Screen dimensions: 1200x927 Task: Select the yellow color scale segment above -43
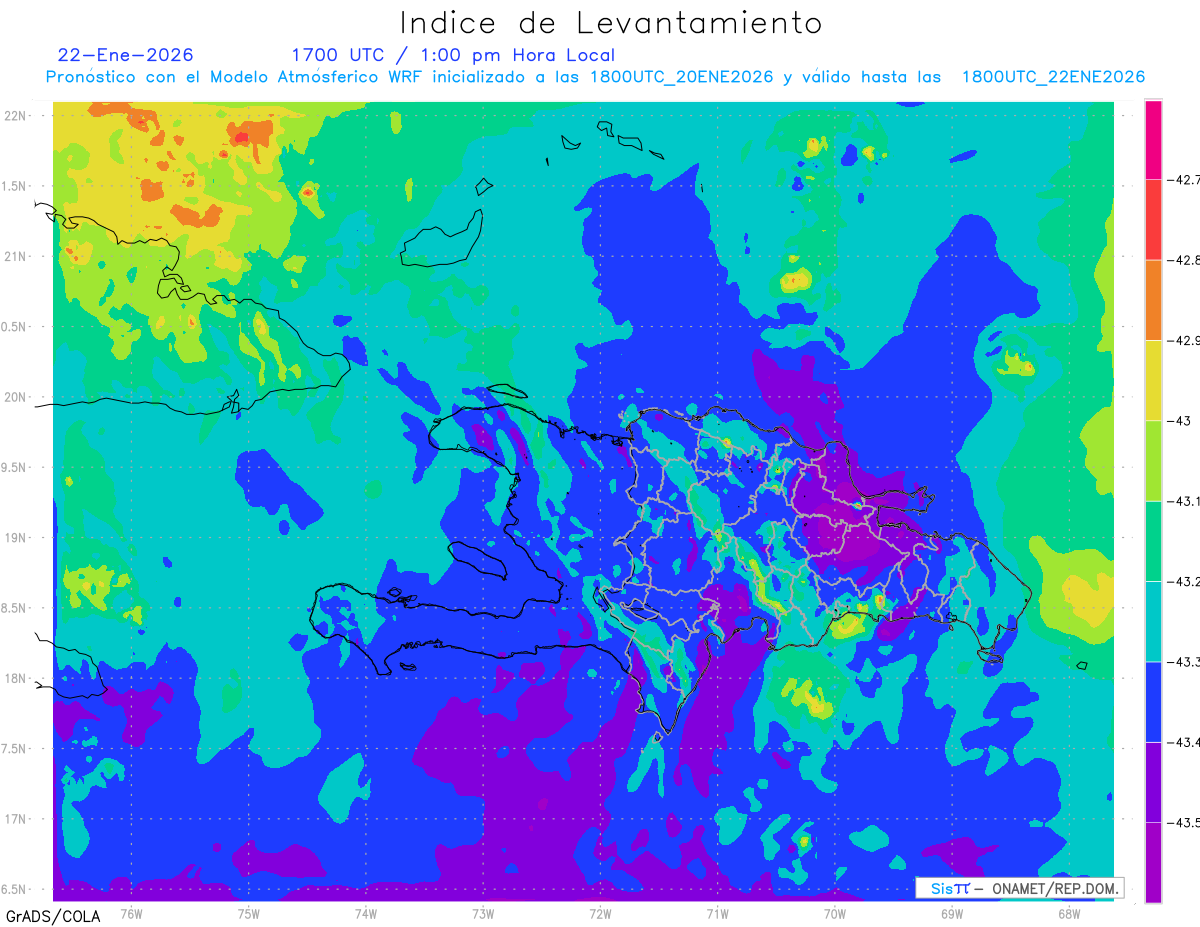pos(1153,381)
